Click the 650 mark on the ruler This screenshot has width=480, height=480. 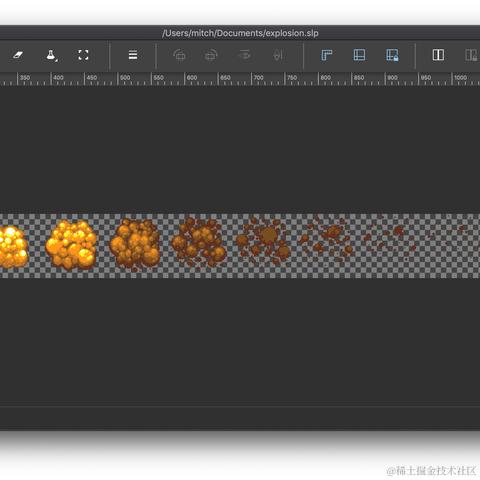(x=225, y=78)
